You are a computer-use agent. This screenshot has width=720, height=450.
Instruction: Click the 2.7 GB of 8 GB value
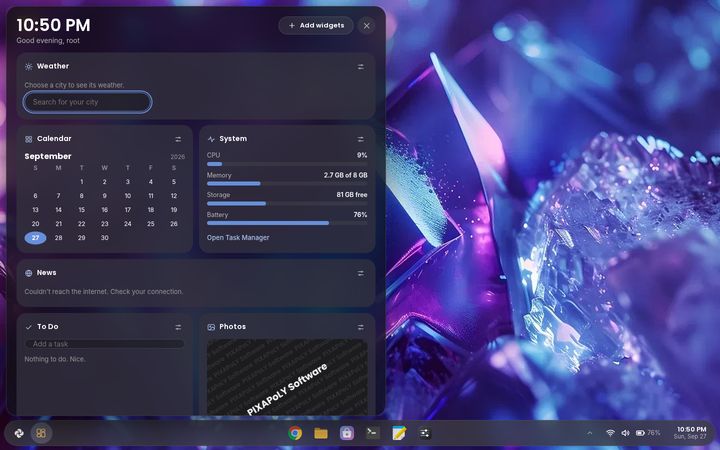point(345,175)
